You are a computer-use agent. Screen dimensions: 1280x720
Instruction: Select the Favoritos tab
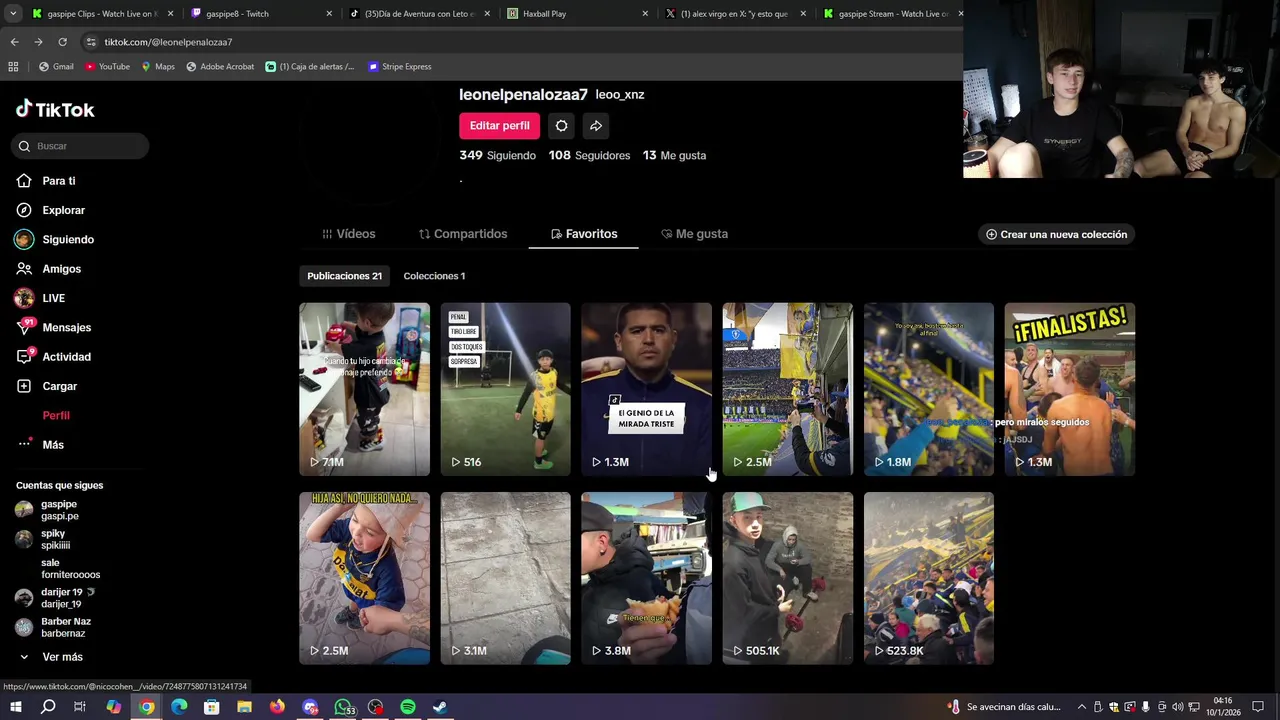click(x=584, y=234)
